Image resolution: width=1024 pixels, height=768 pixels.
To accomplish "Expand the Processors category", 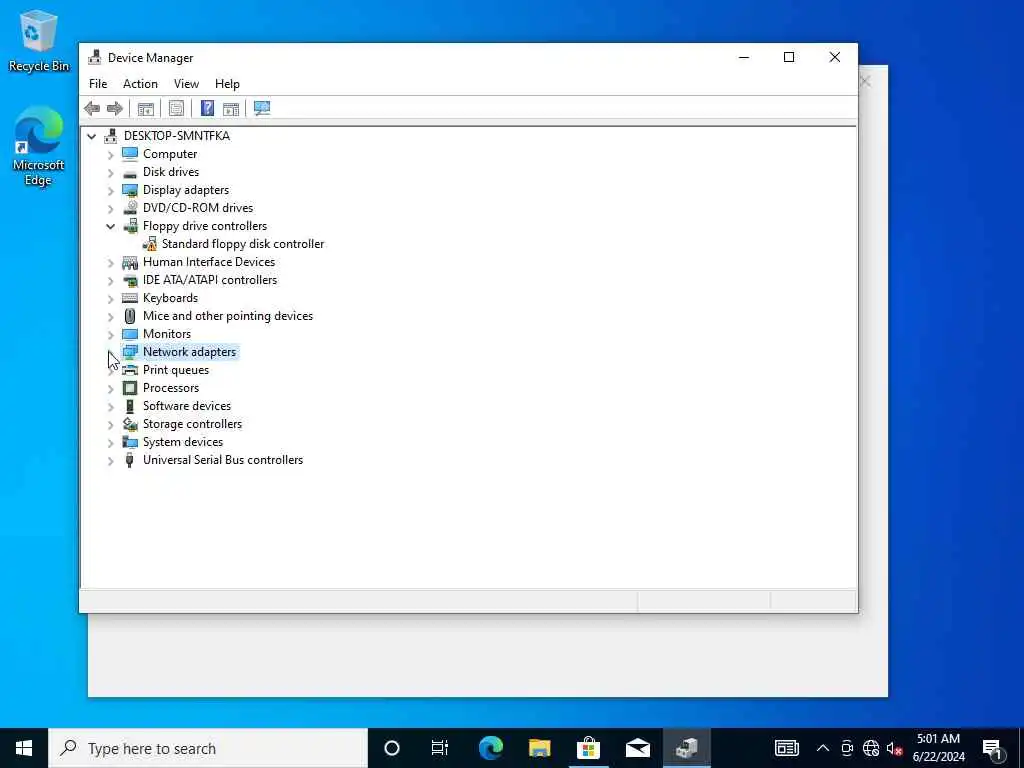I will coord(110,389).
